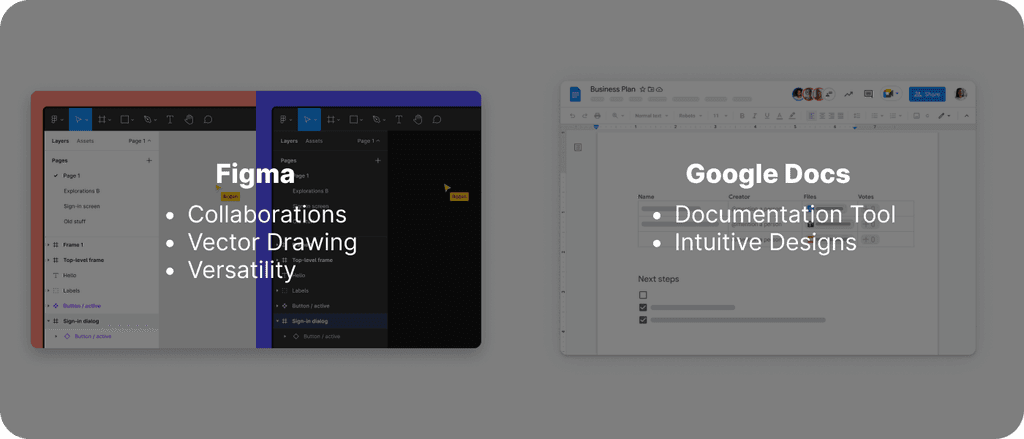Open the font size 11 dropdown
Viewport: 1024px width, 439px height.
pyautogui.click(x=720, y=116)
